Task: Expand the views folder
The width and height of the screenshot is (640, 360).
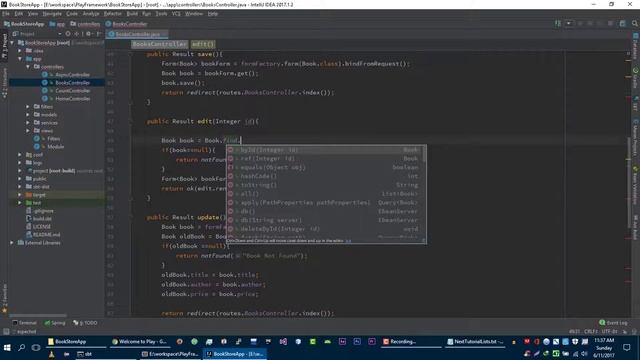Action: [28, 131]
